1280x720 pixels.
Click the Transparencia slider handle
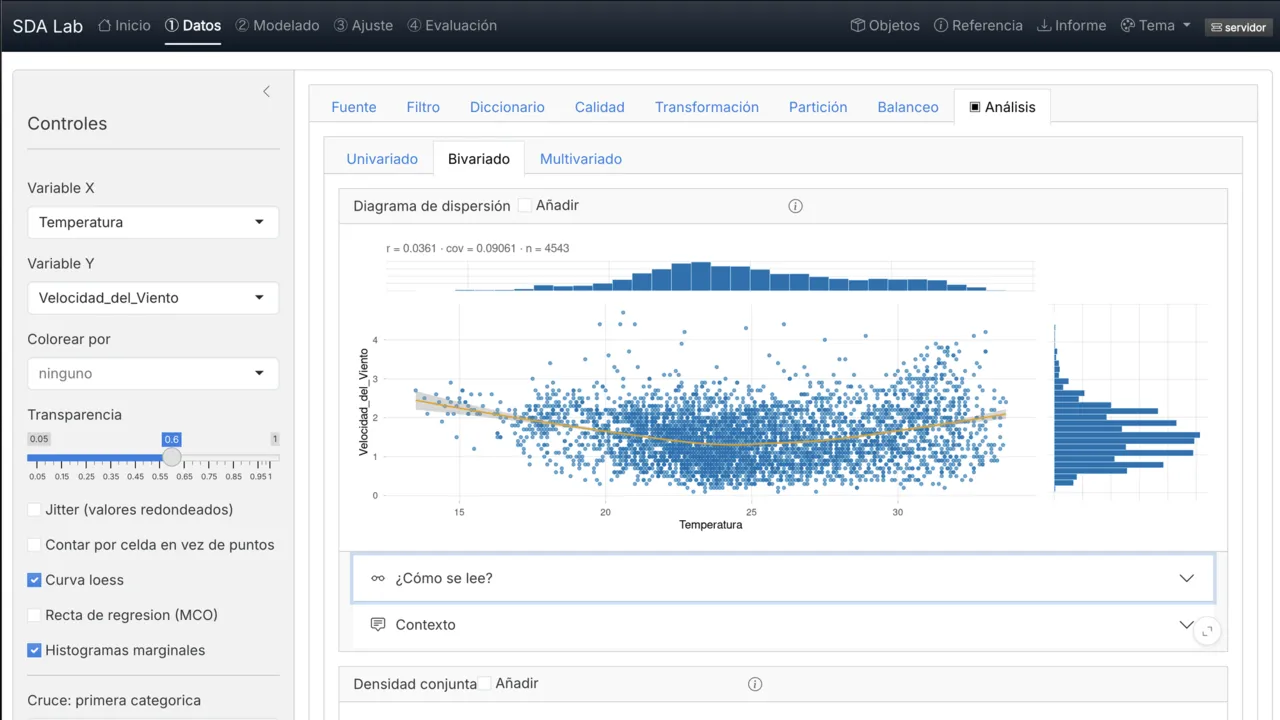(x=172, y=457)
